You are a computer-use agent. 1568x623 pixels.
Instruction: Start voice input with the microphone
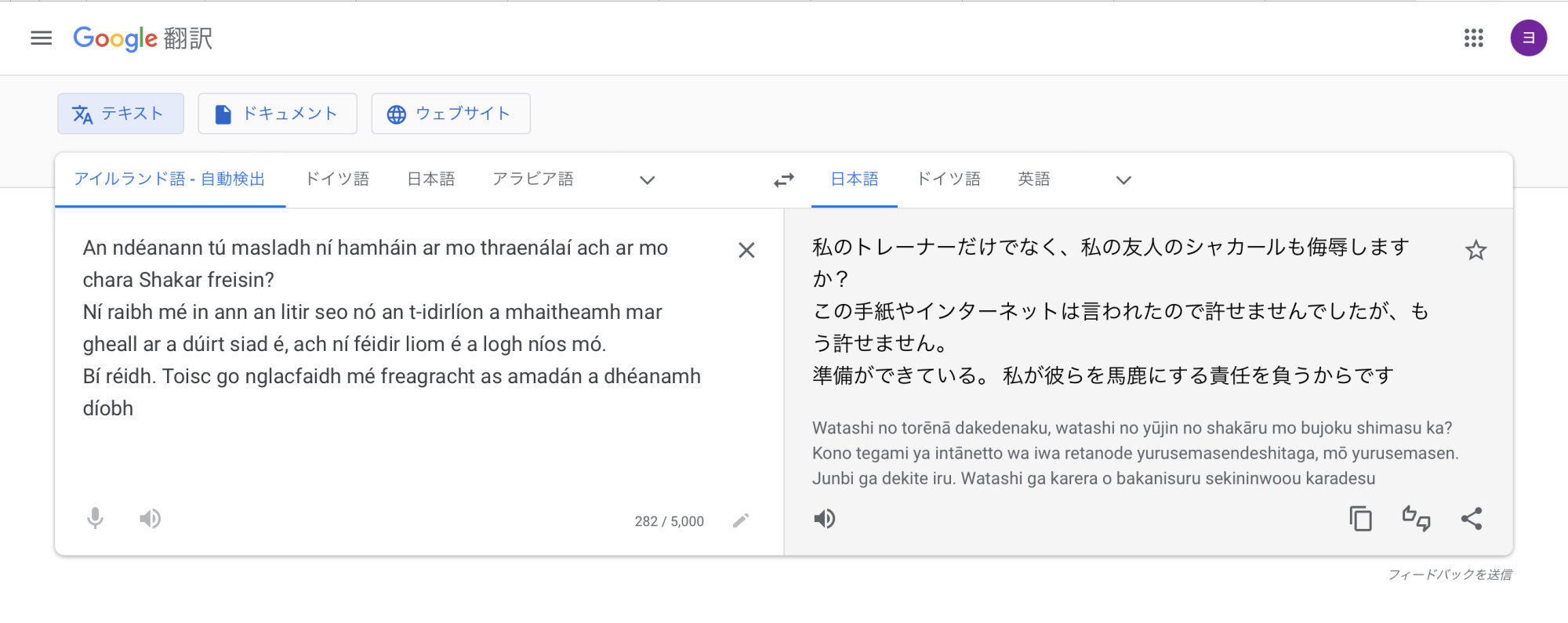tap(95, 519)
